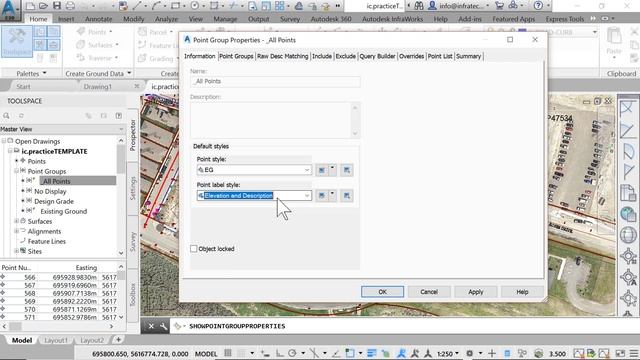Open the Survey ribbon tab
The image size is (640, 360).
click(290, 19)
